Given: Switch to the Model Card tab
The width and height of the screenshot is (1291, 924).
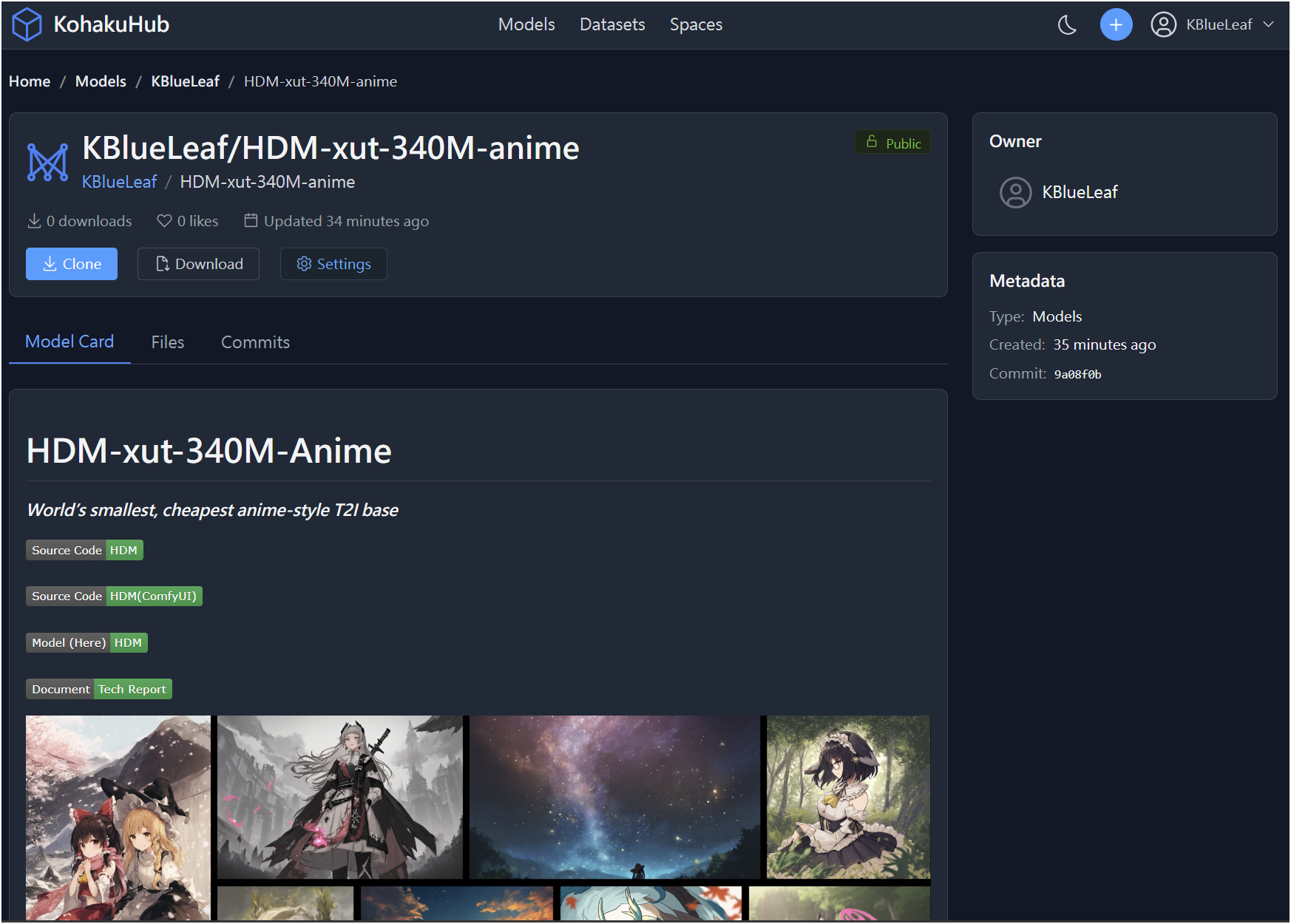Looking at the screenshot, I should pos(70,342).
